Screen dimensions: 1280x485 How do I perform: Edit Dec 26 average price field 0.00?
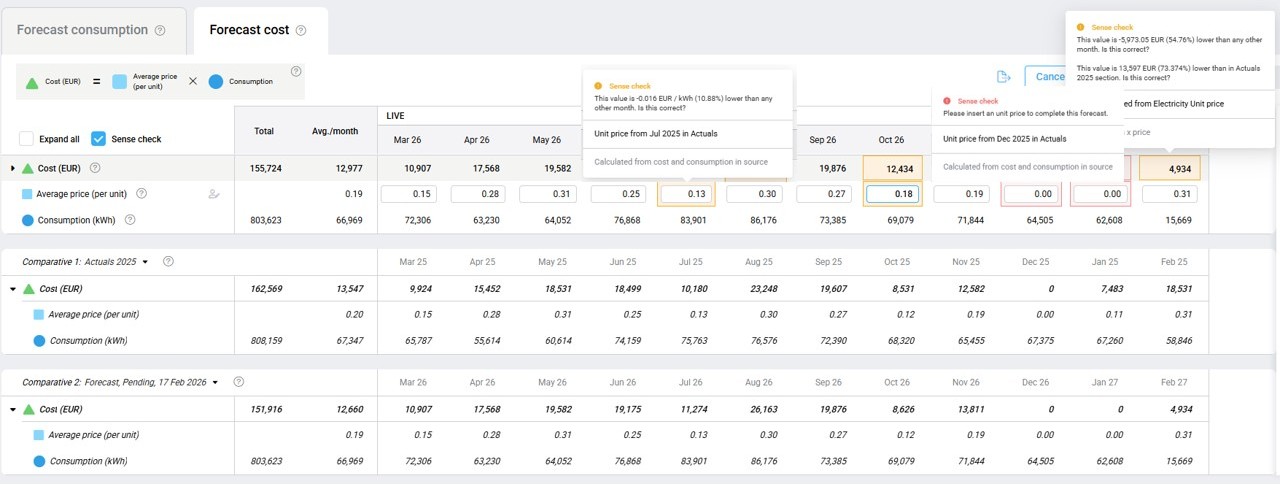tap(1030, 194)
